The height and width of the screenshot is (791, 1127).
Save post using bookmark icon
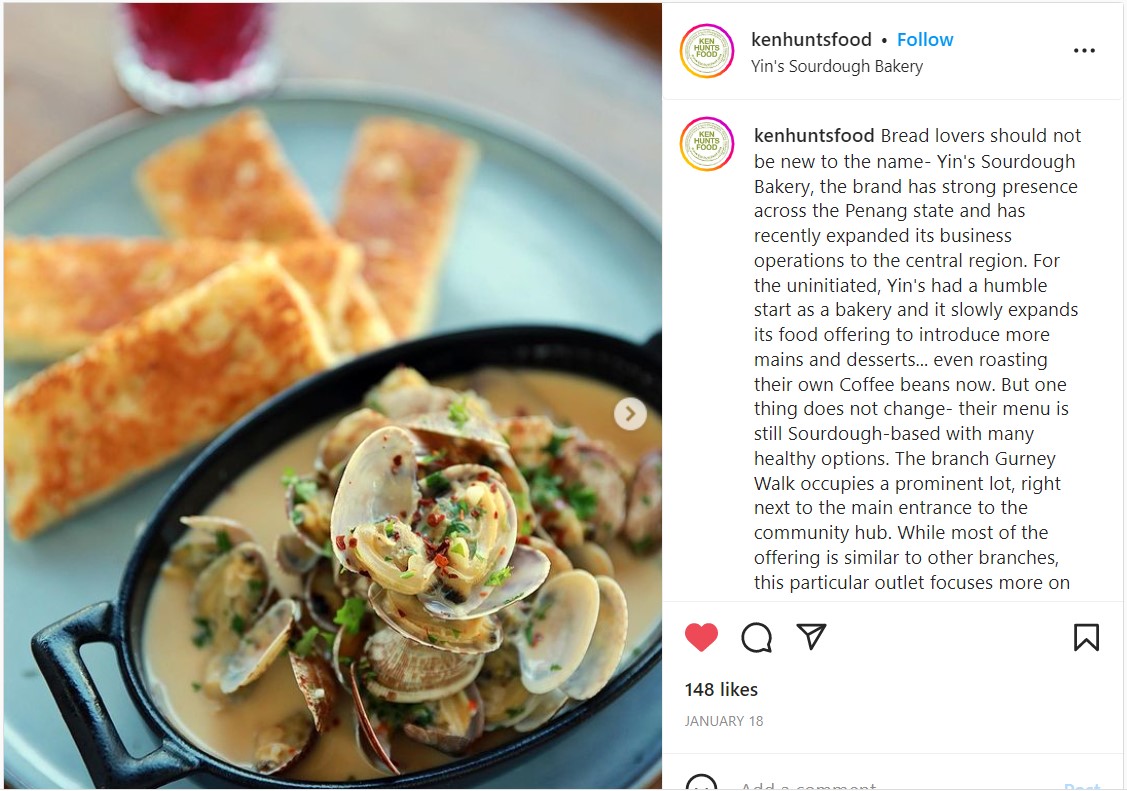point(1086,637)
